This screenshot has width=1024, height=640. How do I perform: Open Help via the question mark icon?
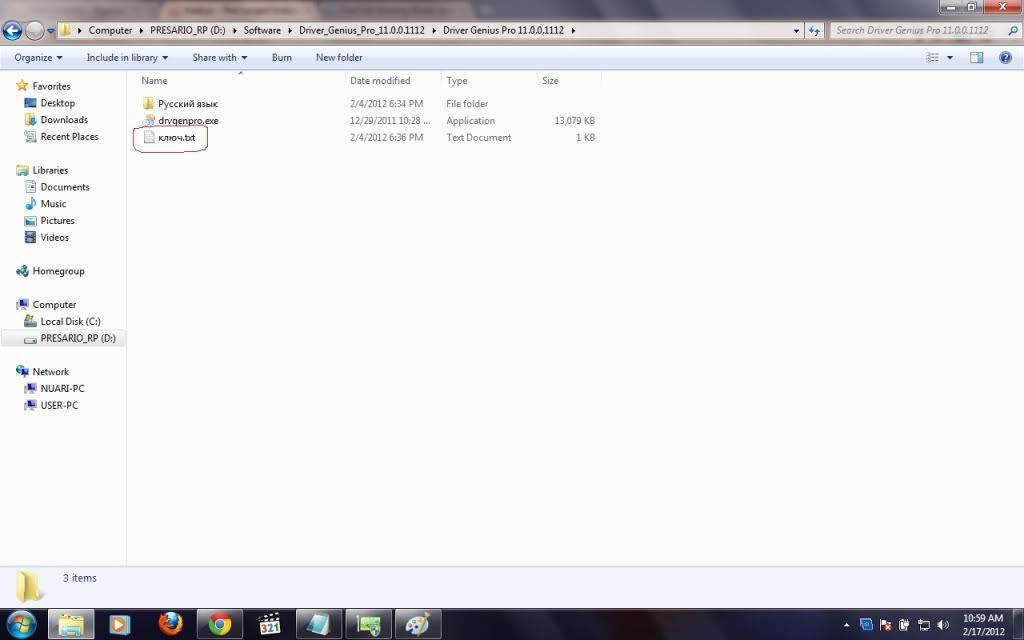1006,57
